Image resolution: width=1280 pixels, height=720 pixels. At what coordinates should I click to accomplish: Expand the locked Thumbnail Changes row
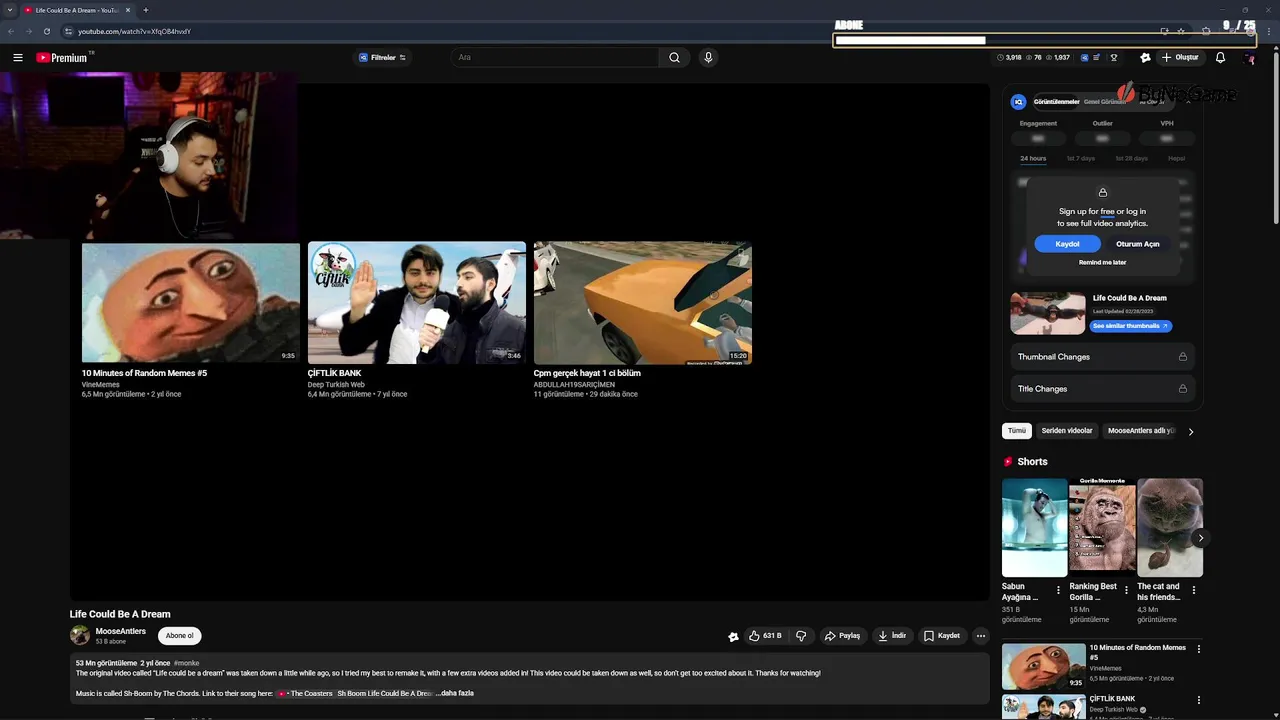[1102, 357]
